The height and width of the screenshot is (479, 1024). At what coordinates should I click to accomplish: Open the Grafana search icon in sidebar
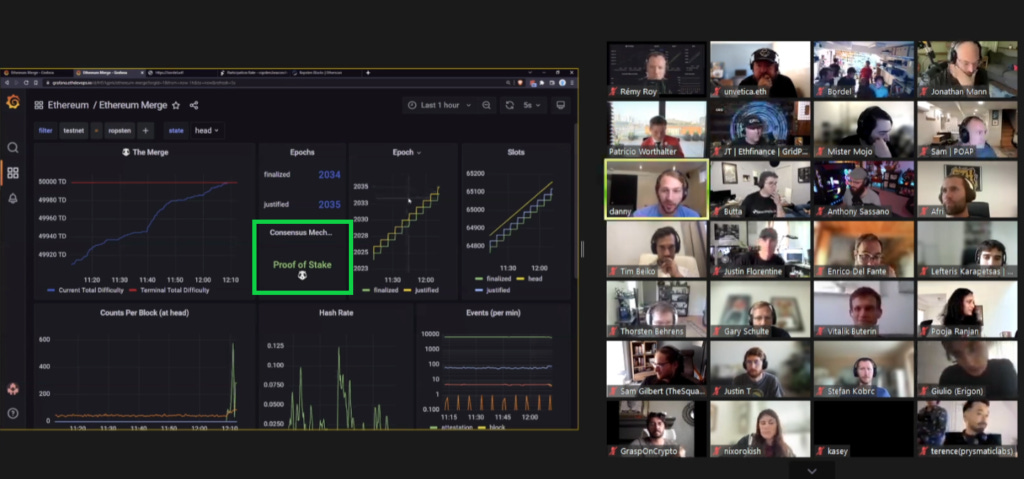(x=12, y=148)
